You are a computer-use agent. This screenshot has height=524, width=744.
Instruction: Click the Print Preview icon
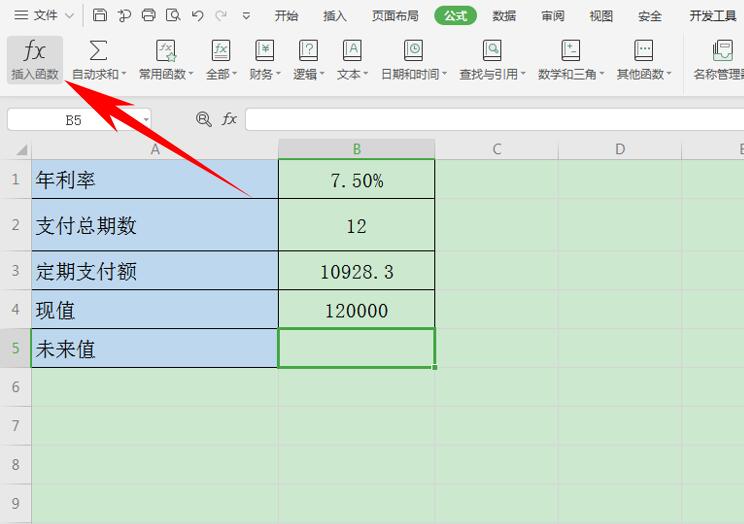point(173,15)
